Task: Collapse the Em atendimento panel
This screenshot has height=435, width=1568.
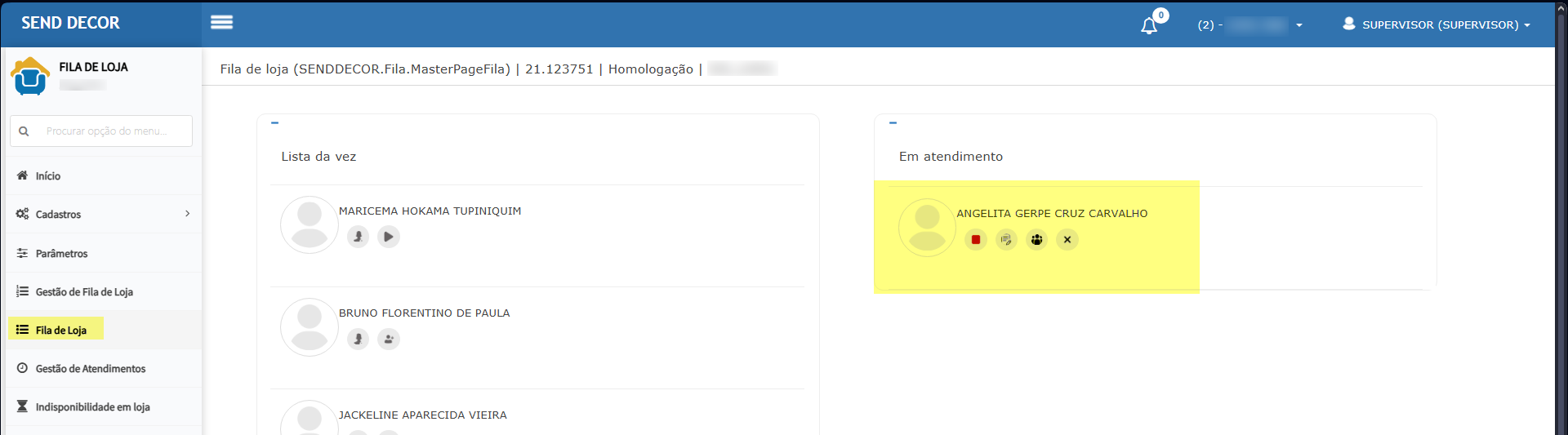Action: click(x=893, y=122)
